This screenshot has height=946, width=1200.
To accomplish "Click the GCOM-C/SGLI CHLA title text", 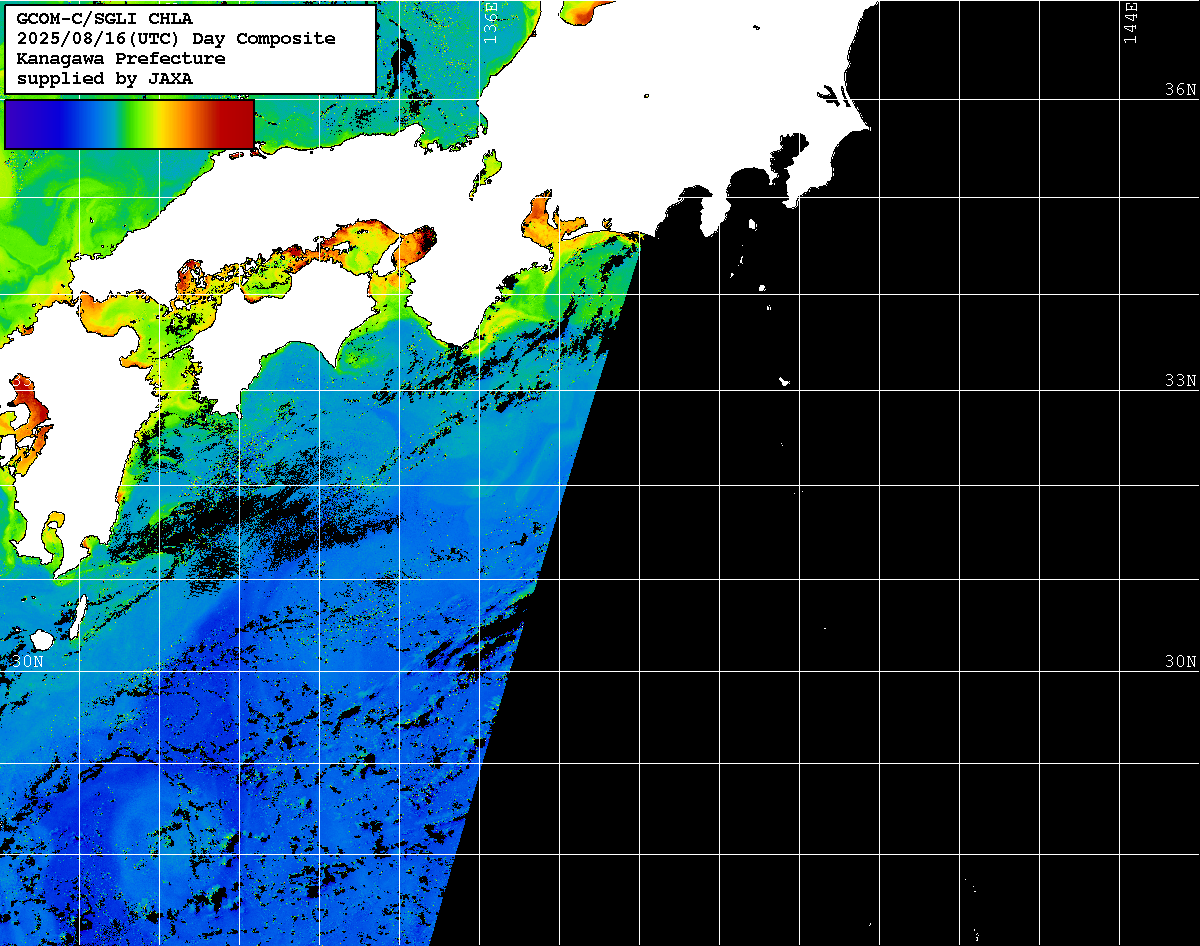I will (104, 18).
